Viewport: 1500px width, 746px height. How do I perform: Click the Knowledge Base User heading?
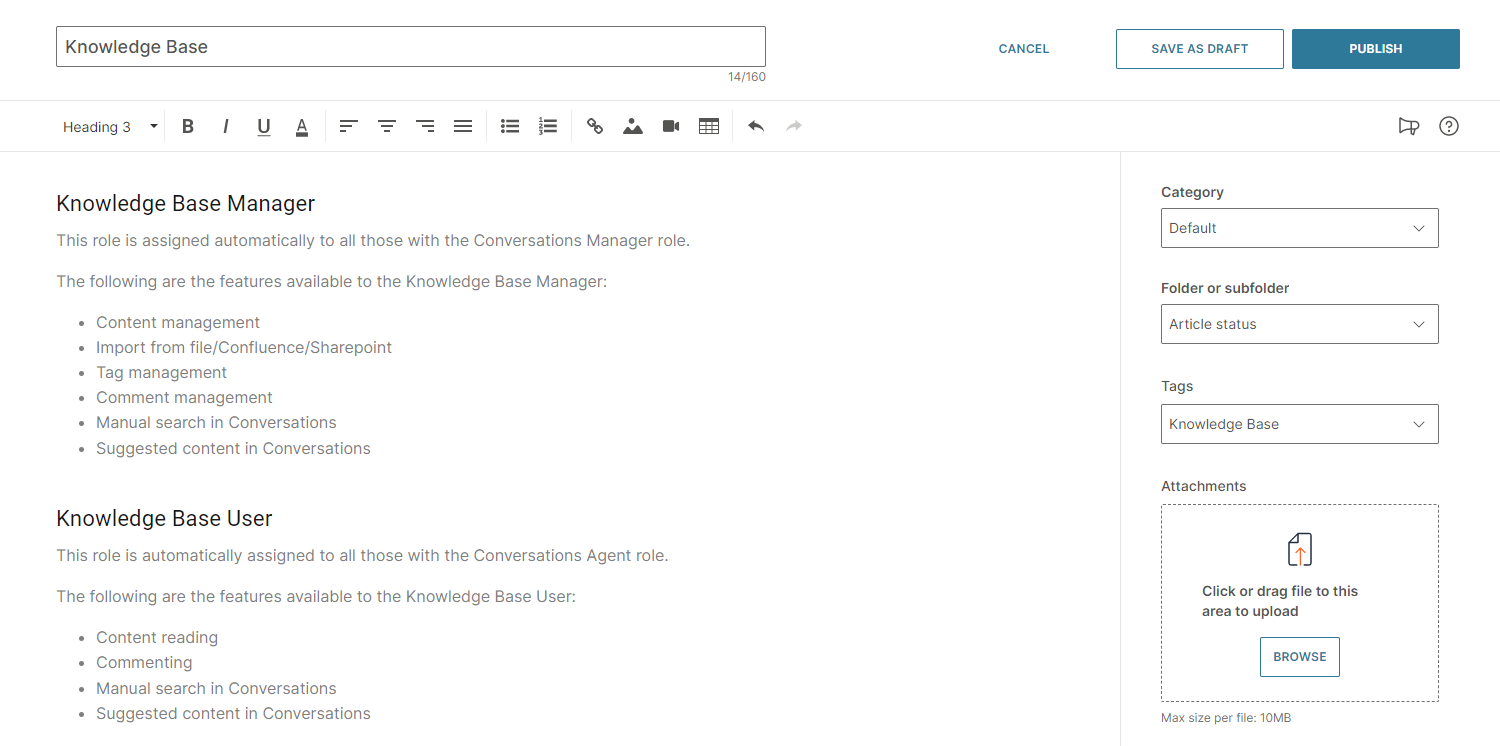coord(164,519)
